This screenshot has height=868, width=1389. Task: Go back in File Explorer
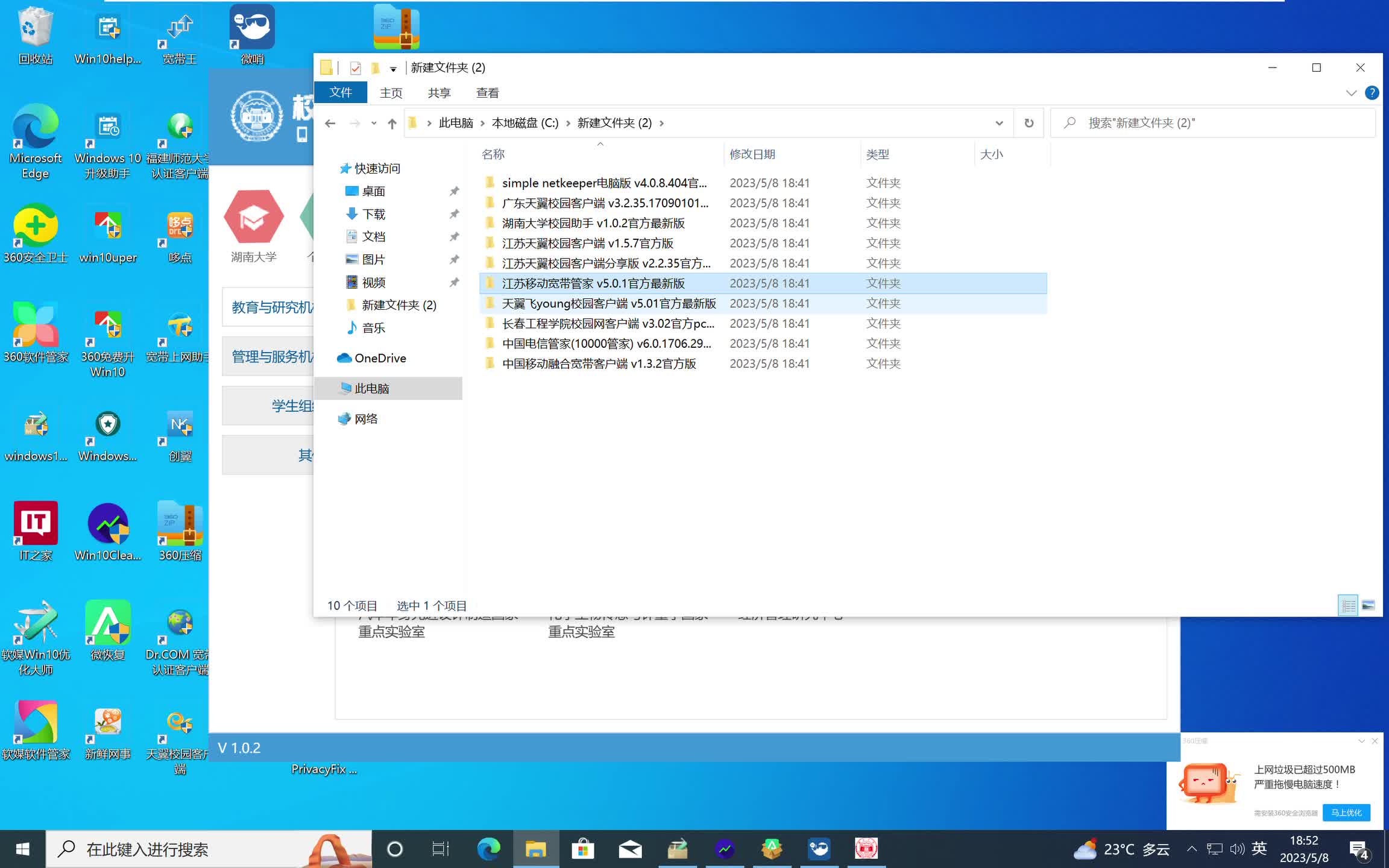tap(330, 123)
